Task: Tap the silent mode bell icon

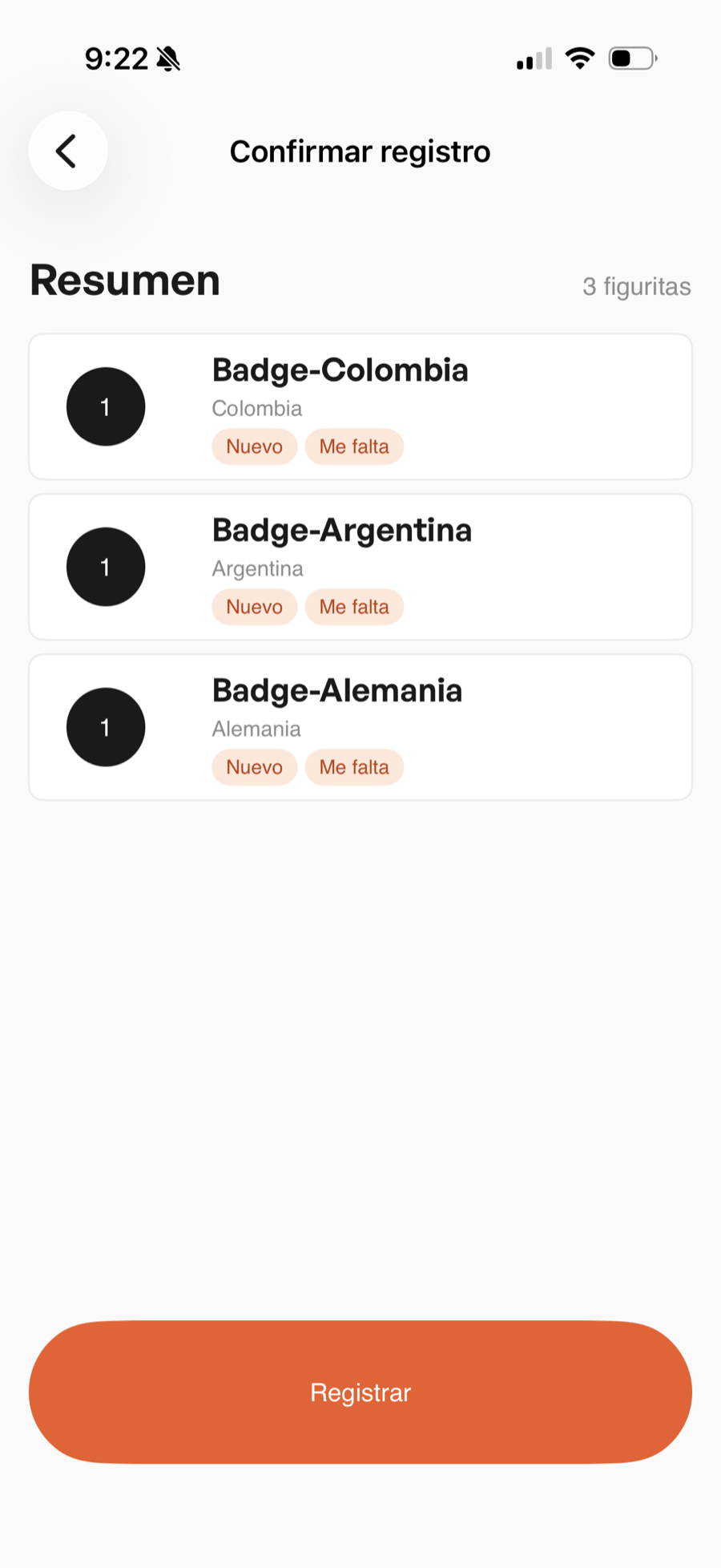Action: (x=168, y=59)
